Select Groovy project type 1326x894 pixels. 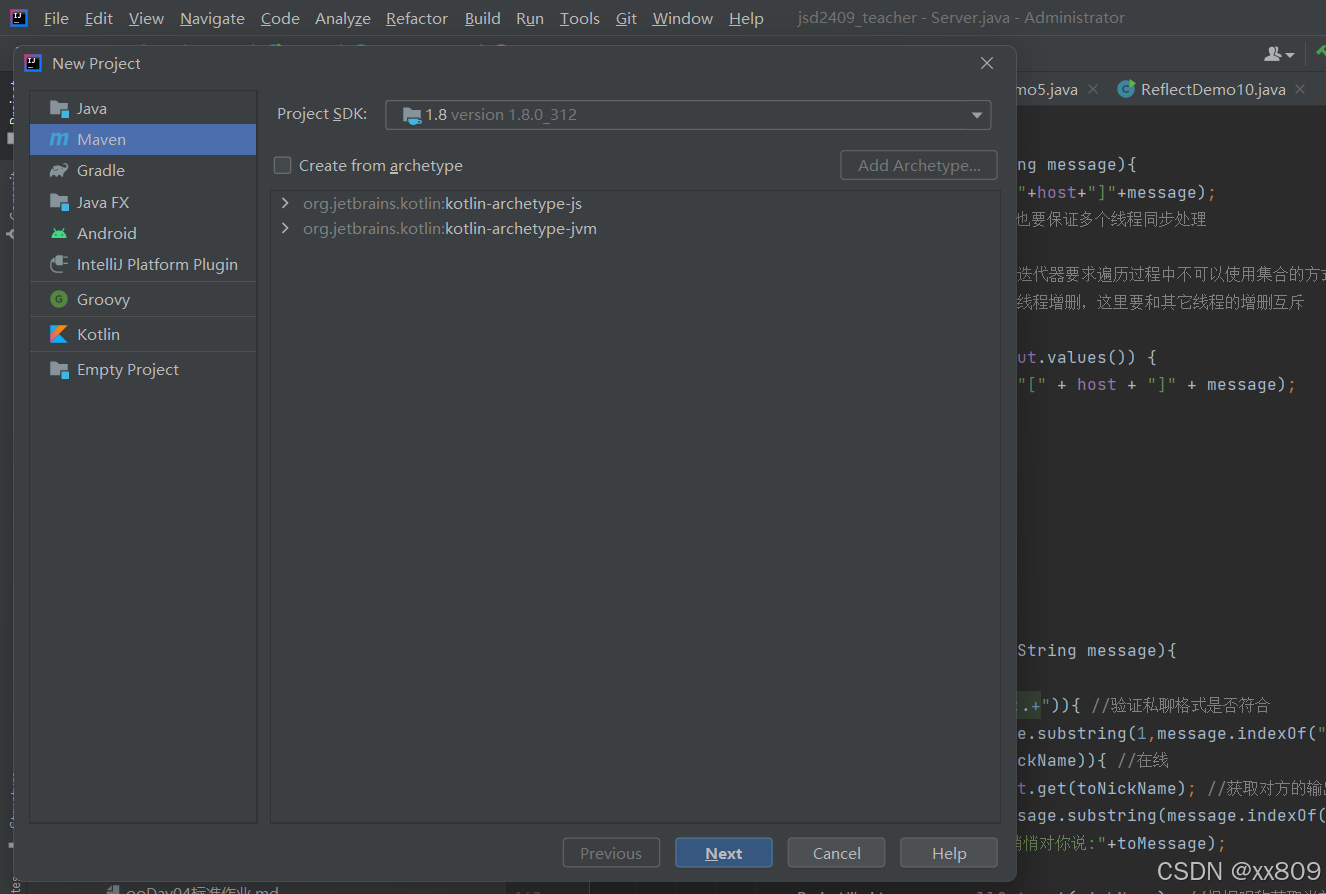pyautogui.click(x=143, y=299)
